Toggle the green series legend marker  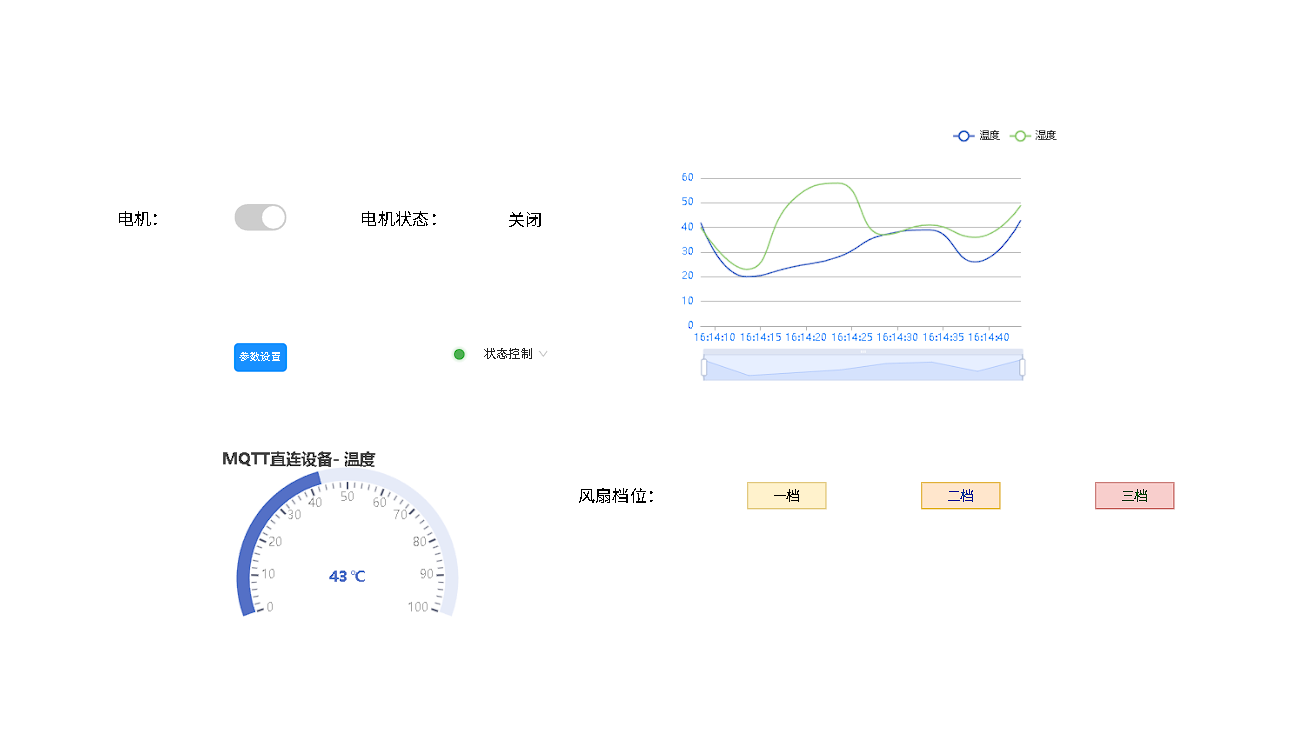[1020, 136]
